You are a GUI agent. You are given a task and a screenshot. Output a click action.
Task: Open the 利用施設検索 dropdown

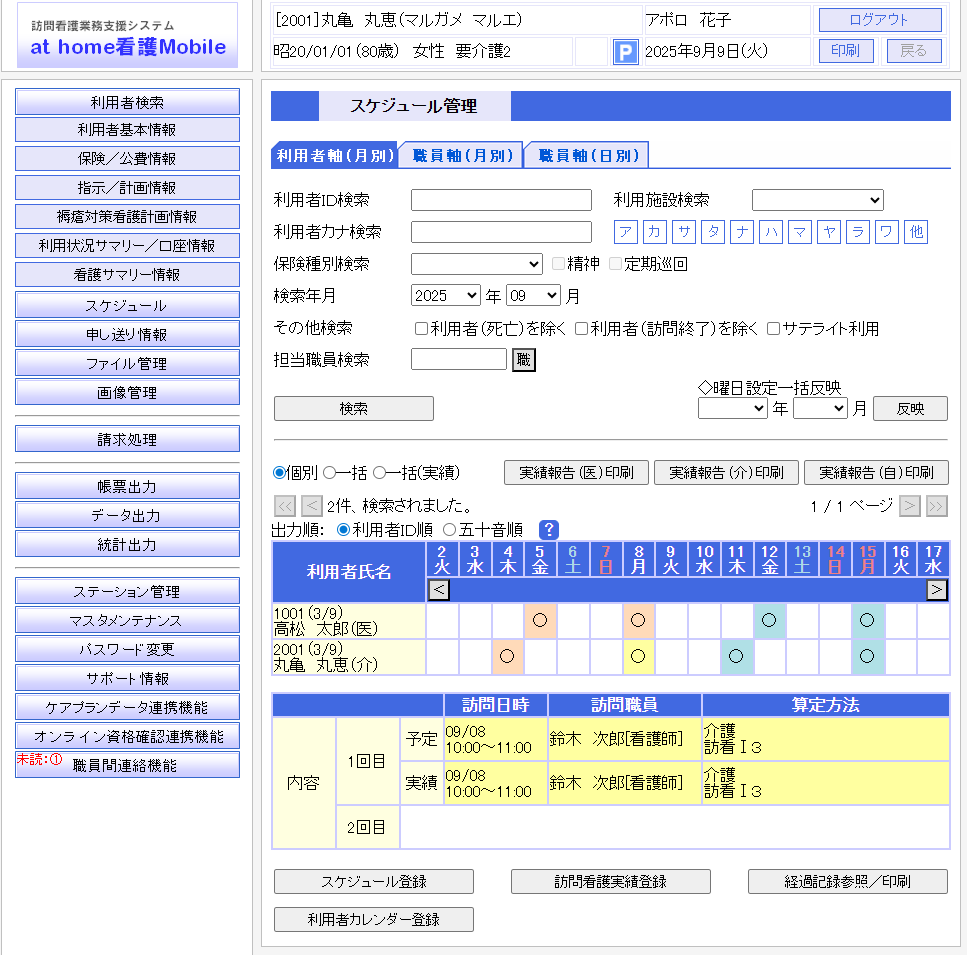[x=817, y=200]
